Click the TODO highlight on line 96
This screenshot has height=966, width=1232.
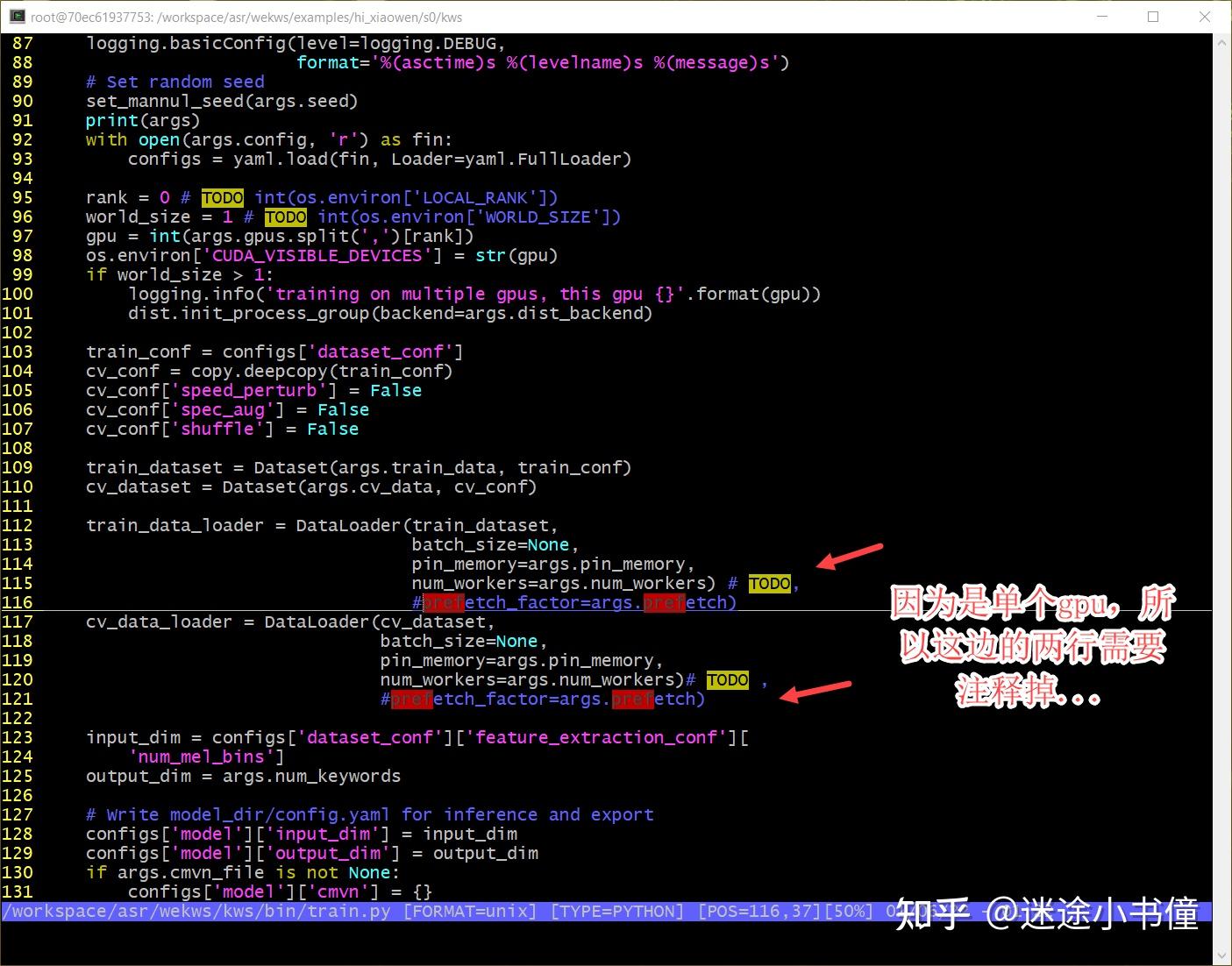[x=286, y=217]
